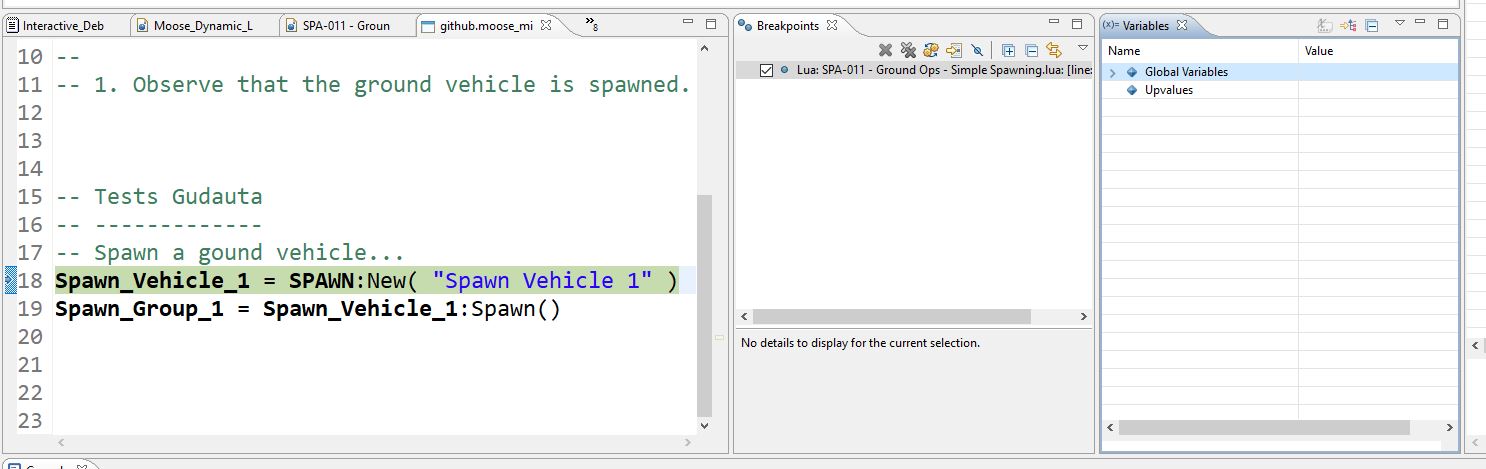Click Expand All in Breakpoints toolbar
Screen dimensions: 1486x469
click(1008, 50)
